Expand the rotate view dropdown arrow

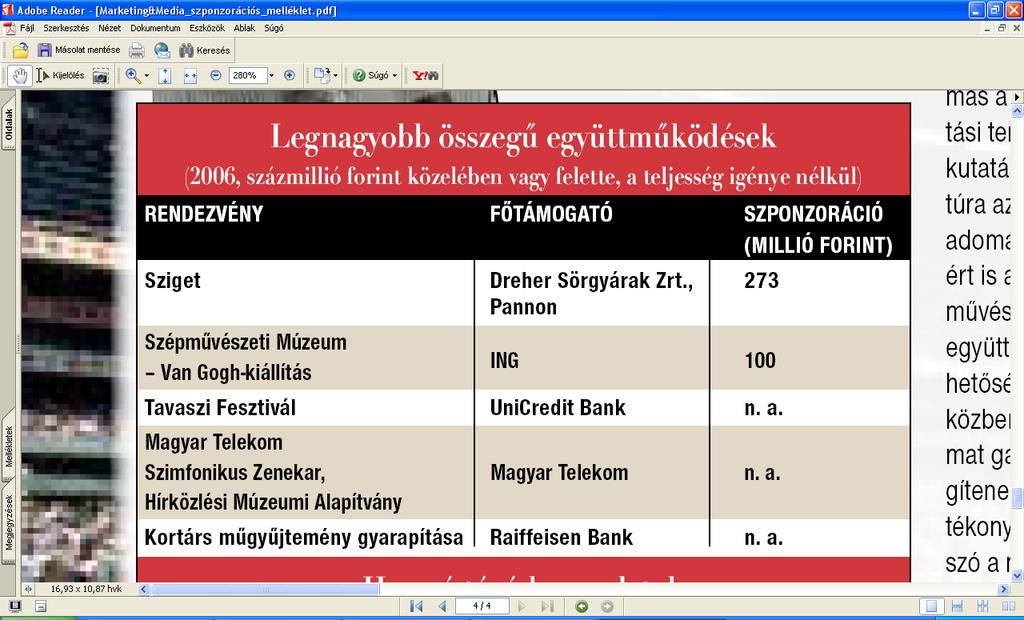coord(336,76)
